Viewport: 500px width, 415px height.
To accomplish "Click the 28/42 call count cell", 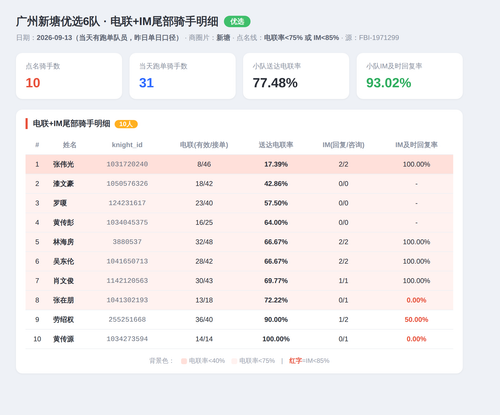I will (x=204, y=261).
